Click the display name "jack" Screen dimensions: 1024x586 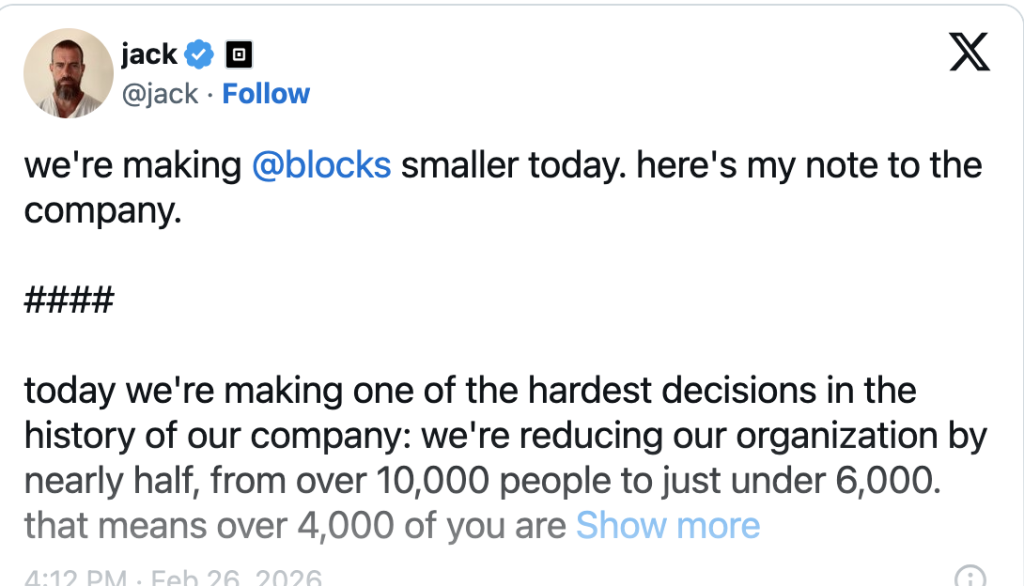tap(148, 54)
